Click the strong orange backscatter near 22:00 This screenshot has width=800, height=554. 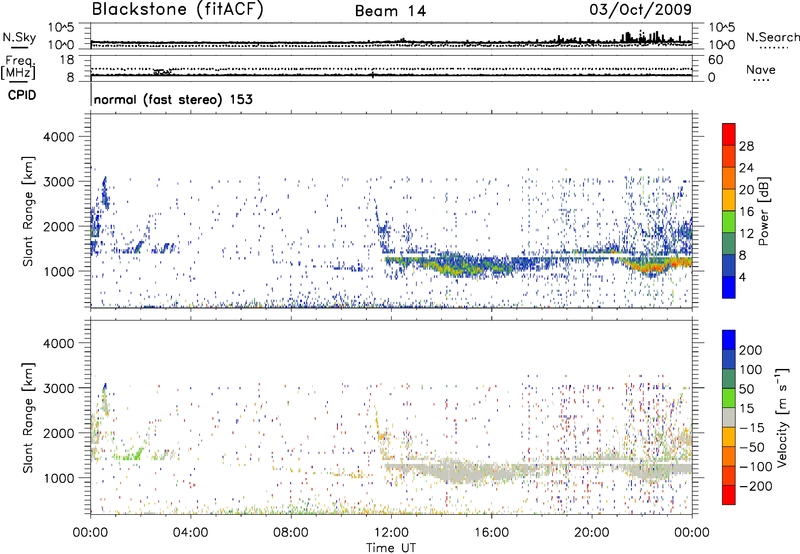[x=651, y=266]
